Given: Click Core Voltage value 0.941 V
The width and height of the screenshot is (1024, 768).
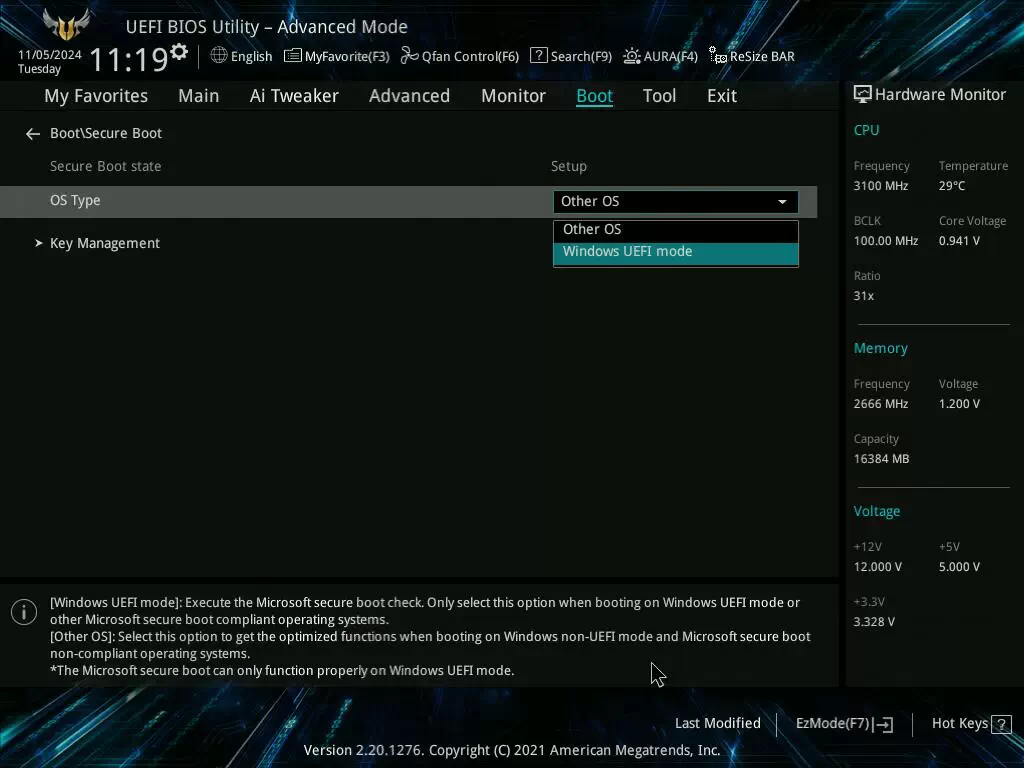Looking at the screenshot, I should point(959,241).
